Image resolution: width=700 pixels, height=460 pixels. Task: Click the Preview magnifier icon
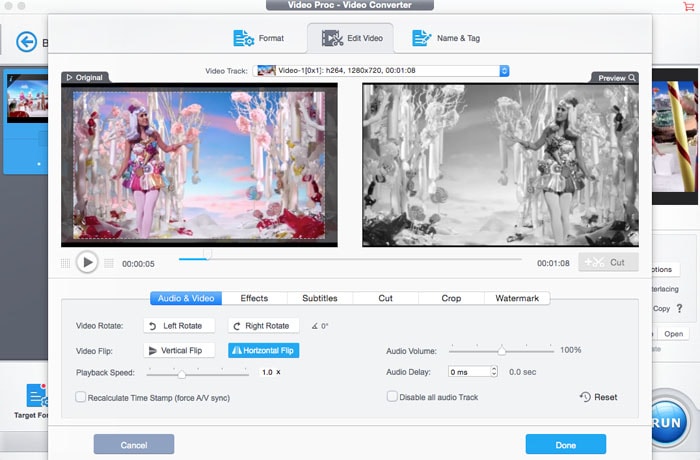tap(632, 78)
